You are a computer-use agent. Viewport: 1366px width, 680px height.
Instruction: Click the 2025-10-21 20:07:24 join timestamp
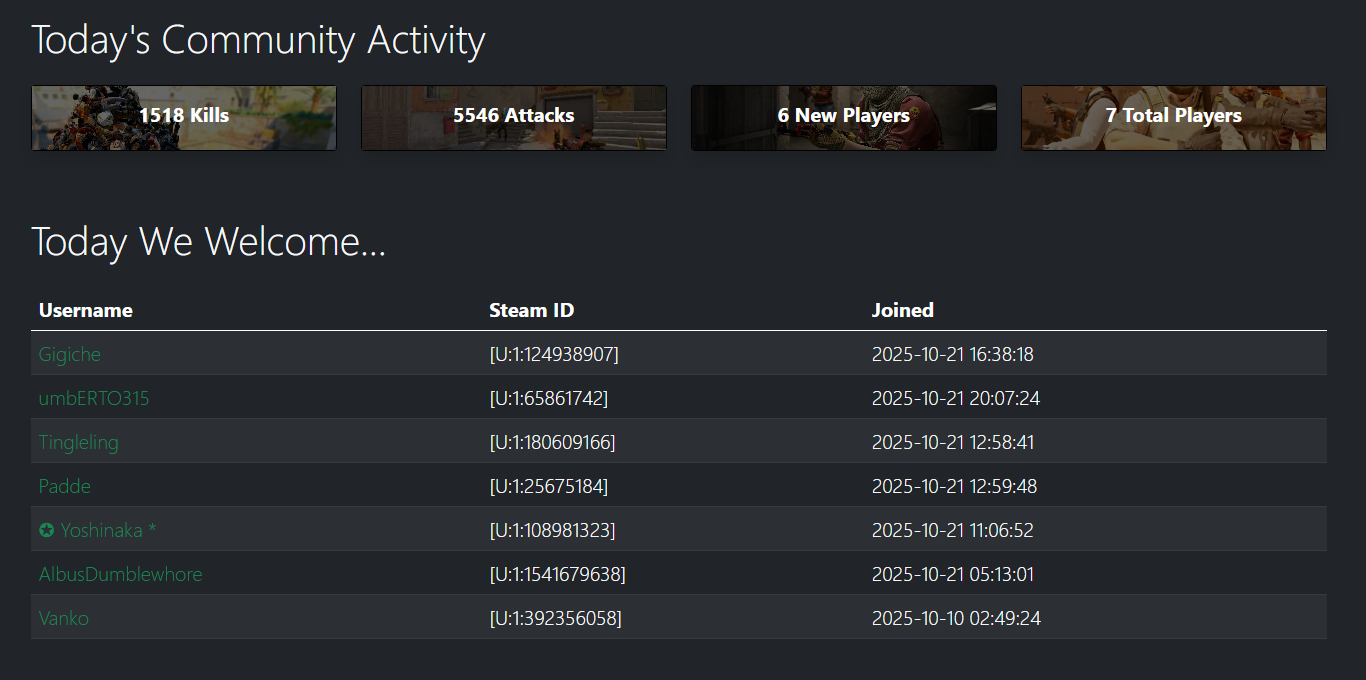click(956, 398)
